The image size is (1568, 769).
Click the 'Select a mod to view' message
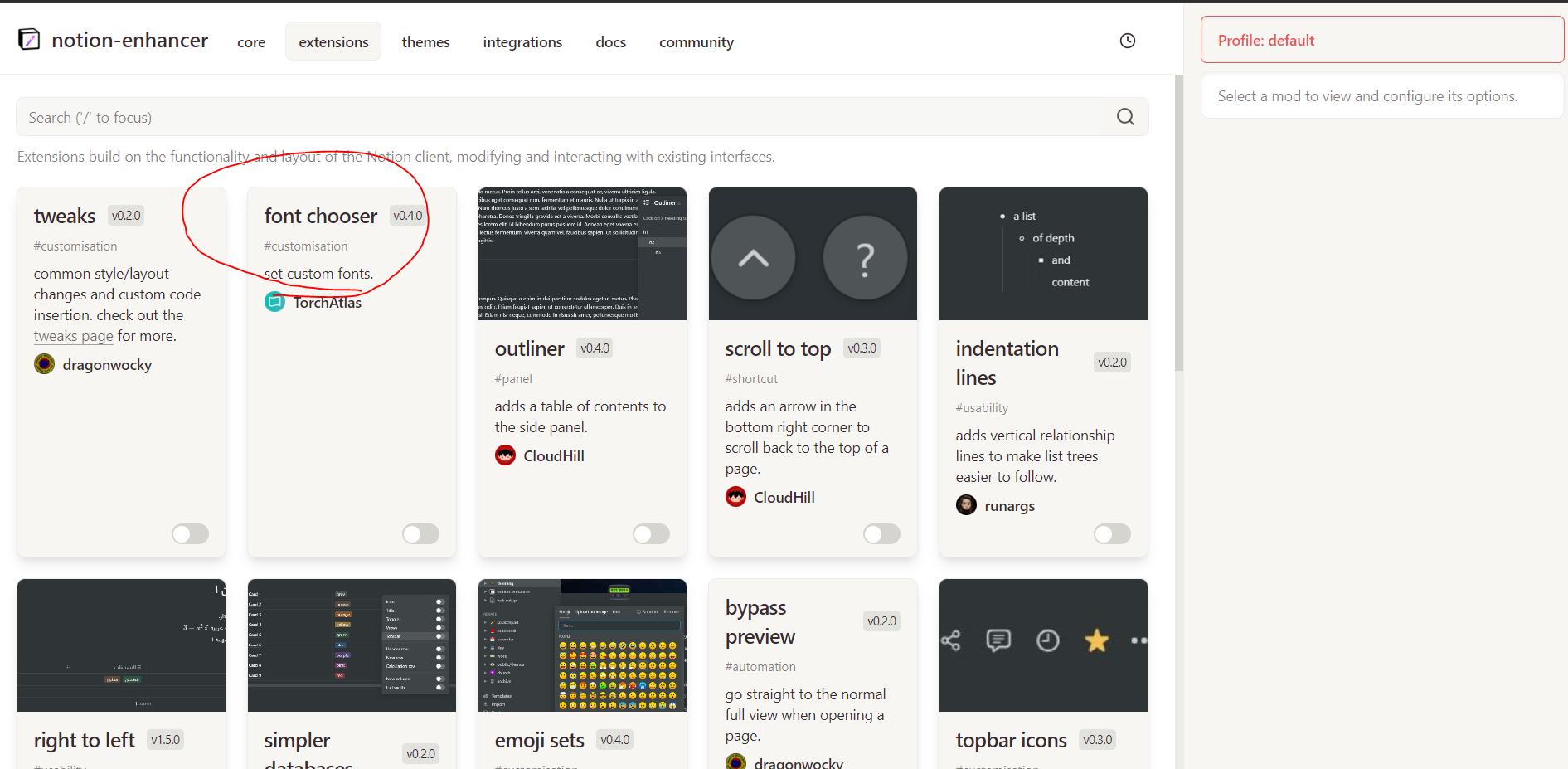point(1367,96)
